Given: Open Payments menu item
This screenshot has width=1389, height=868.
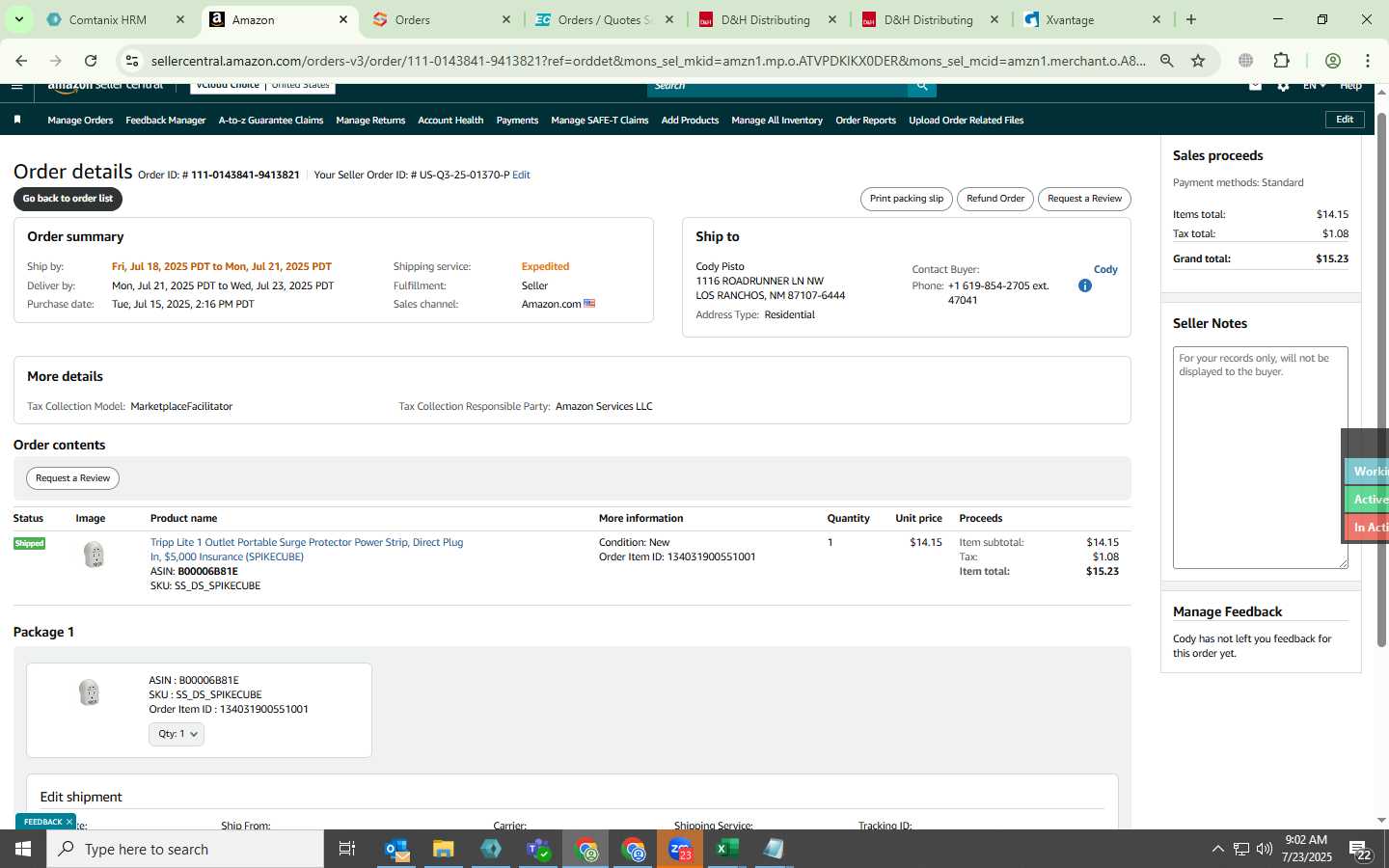Looking at the screenshot, I should (517, 121).
